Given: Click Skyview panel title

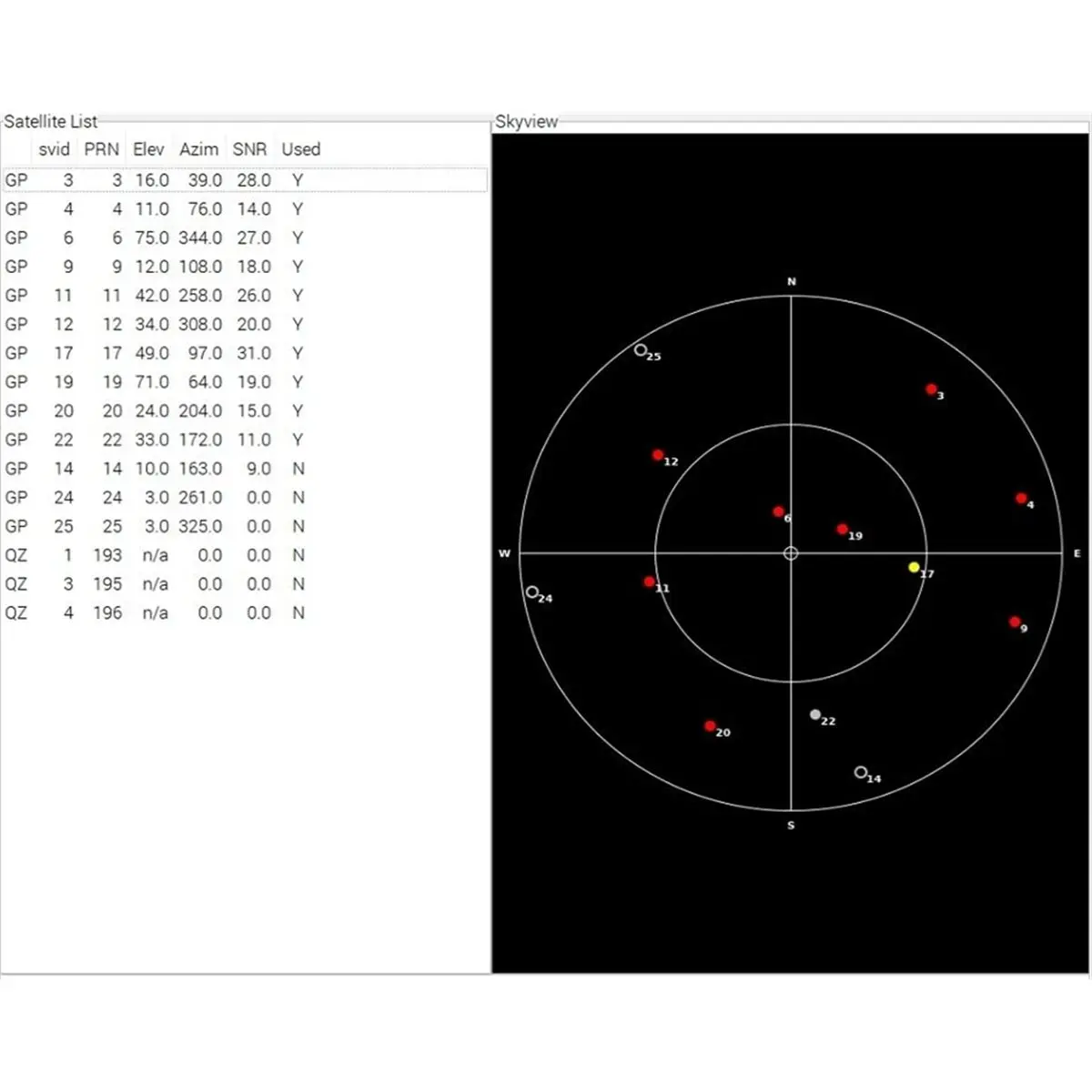Looking at the screenshot, I should (x=526, y=122).
